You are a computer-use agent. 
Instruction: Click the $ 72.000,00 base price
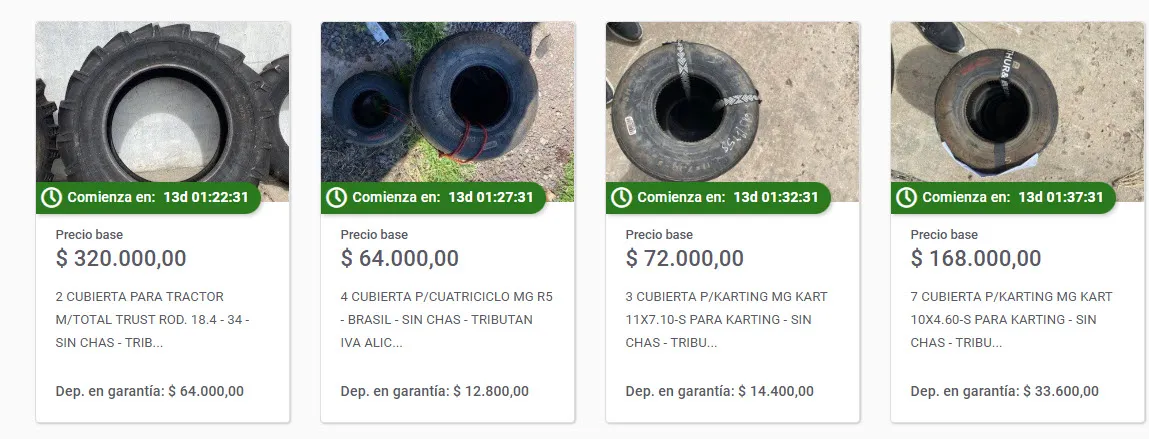coord(685,258)
